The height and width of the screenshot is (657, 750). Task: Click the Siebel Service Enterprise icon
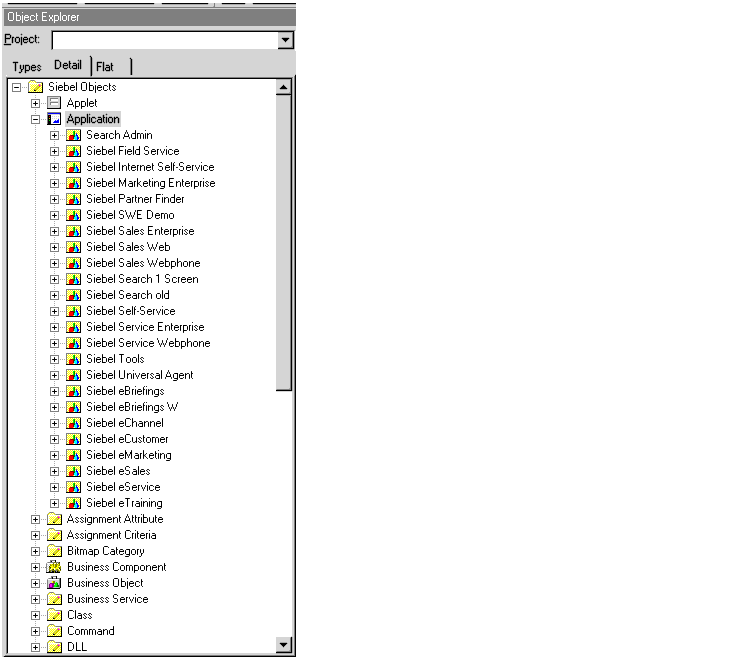point(73,327)
